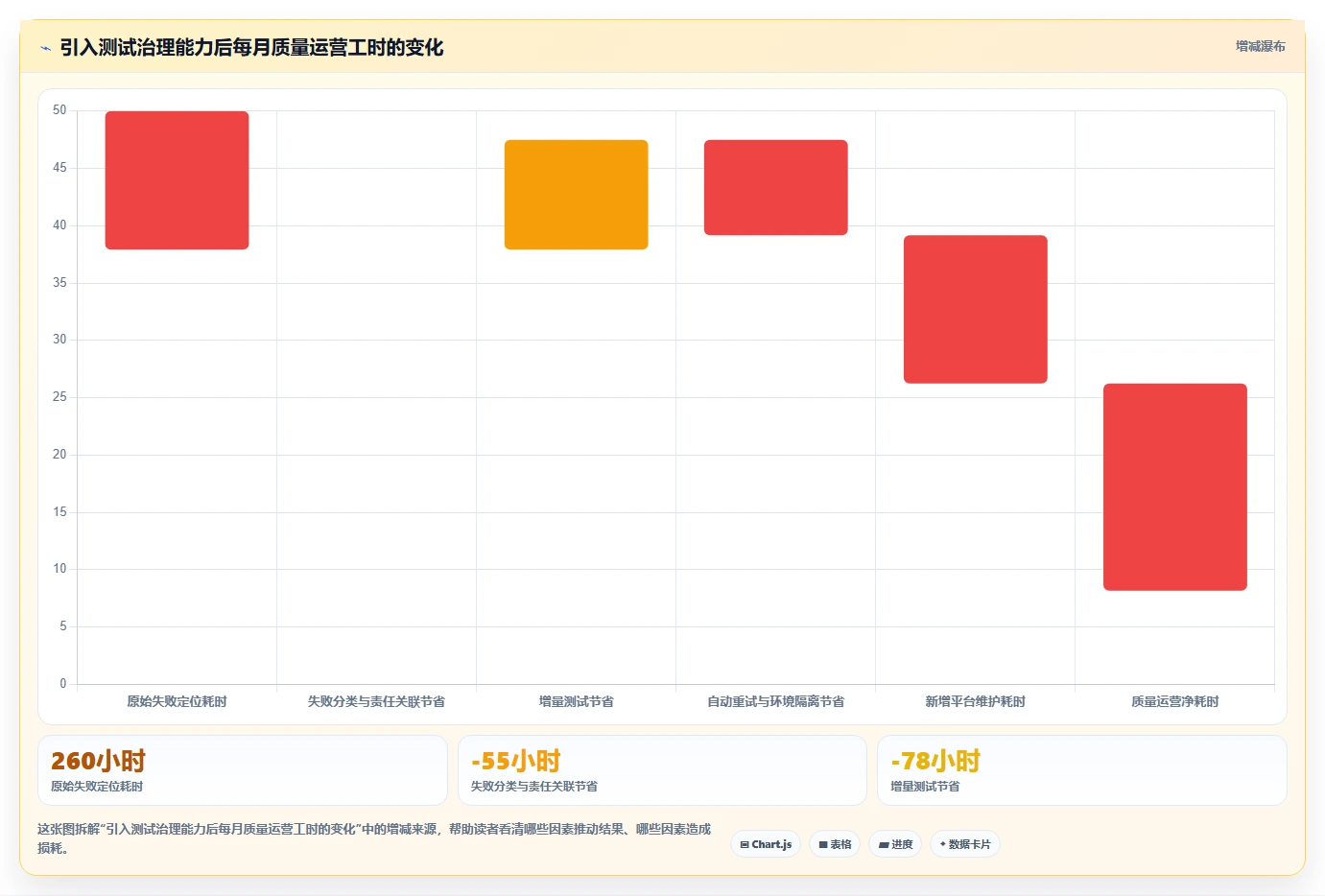Click the -55小时 stat value
This screenshot has height=896, width=1325.
516,762
